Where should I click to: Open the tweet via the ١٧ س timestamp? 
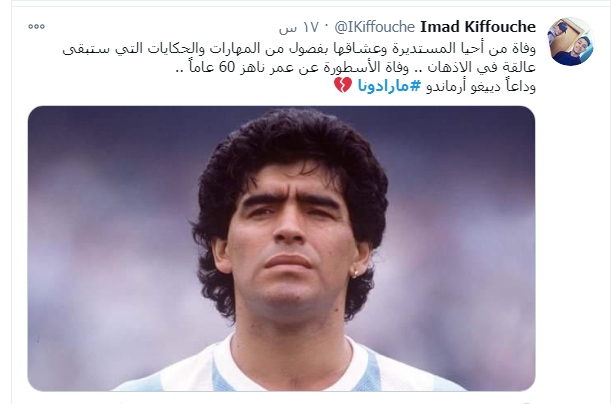pyautogui.click(x=299, y=27)
